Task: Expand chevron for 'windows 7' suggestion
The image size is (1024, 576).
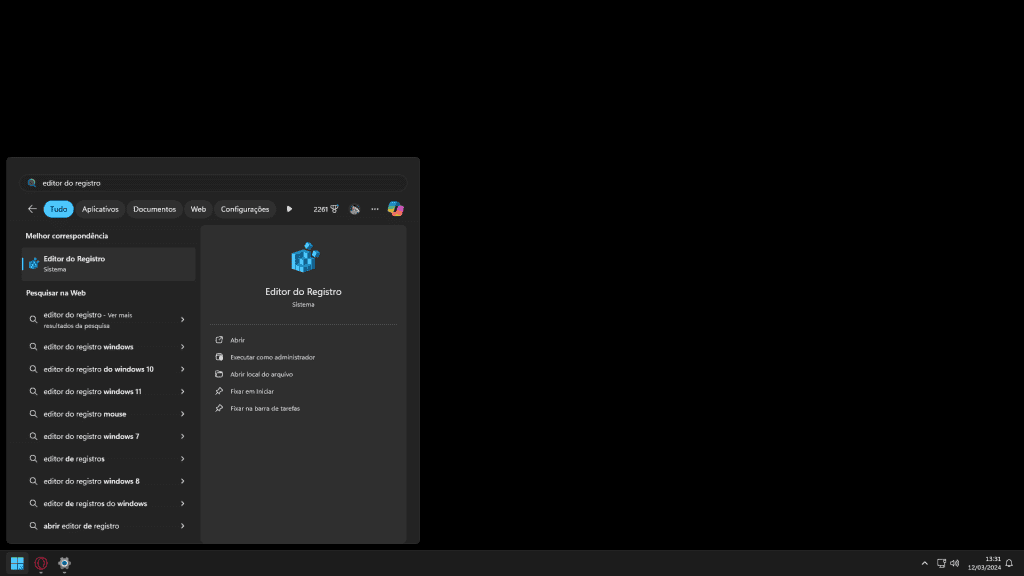Action: click(183, 436)
